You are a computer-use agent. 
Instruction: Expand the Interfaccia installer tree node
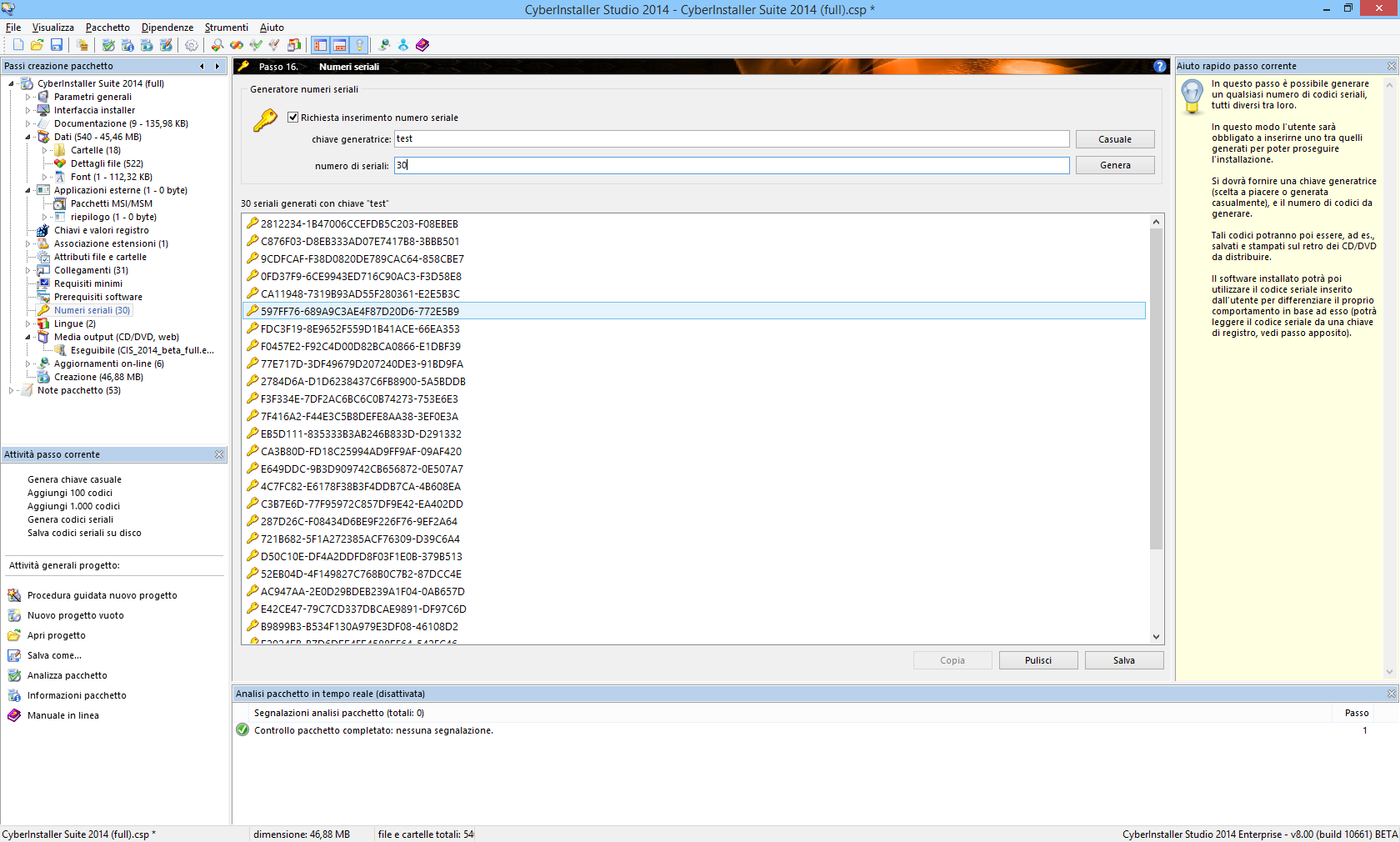(27, 110)
